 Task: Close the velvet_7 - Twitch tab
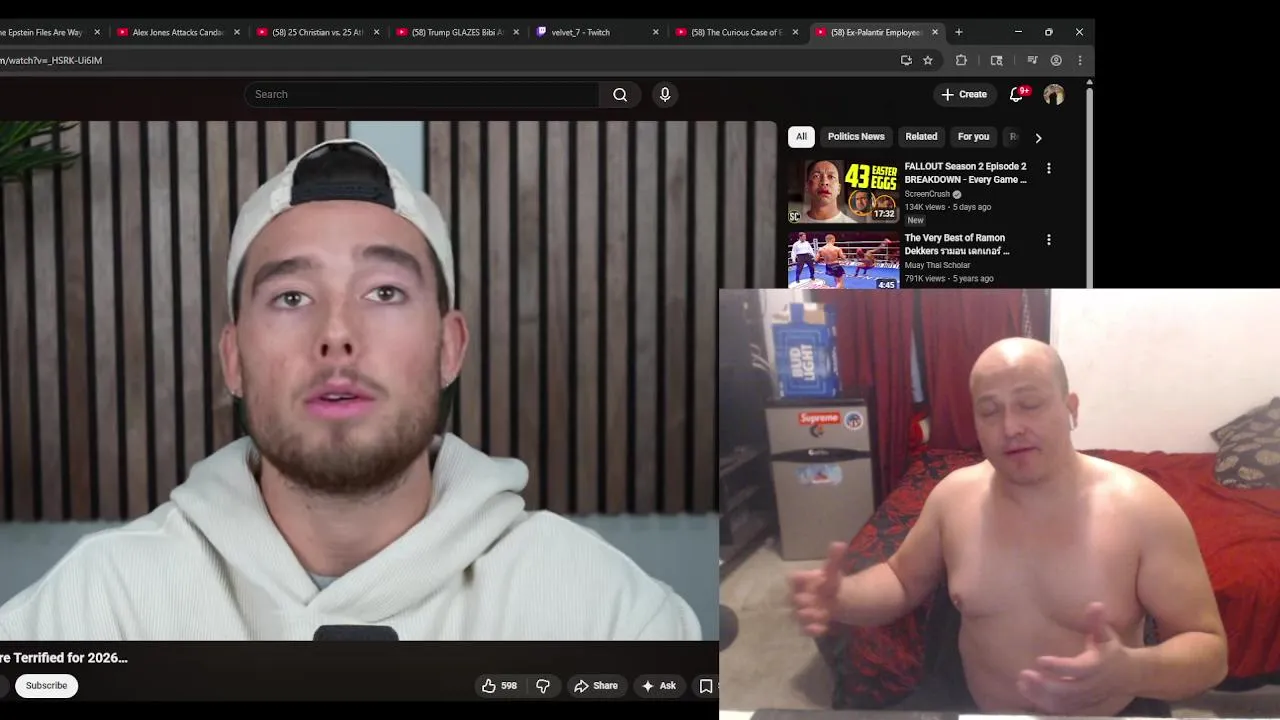point(656,32)
